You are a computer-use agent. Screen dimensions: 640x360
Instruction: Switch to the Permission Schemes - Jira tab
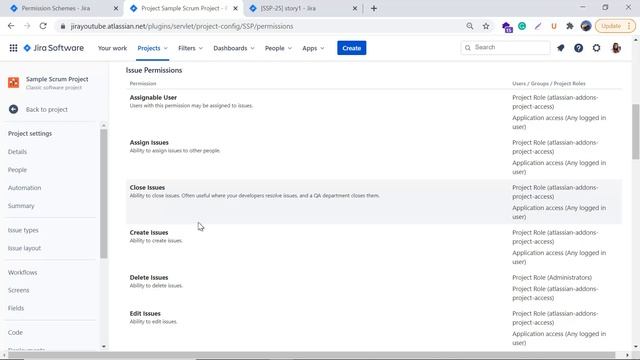pos(56,8)
